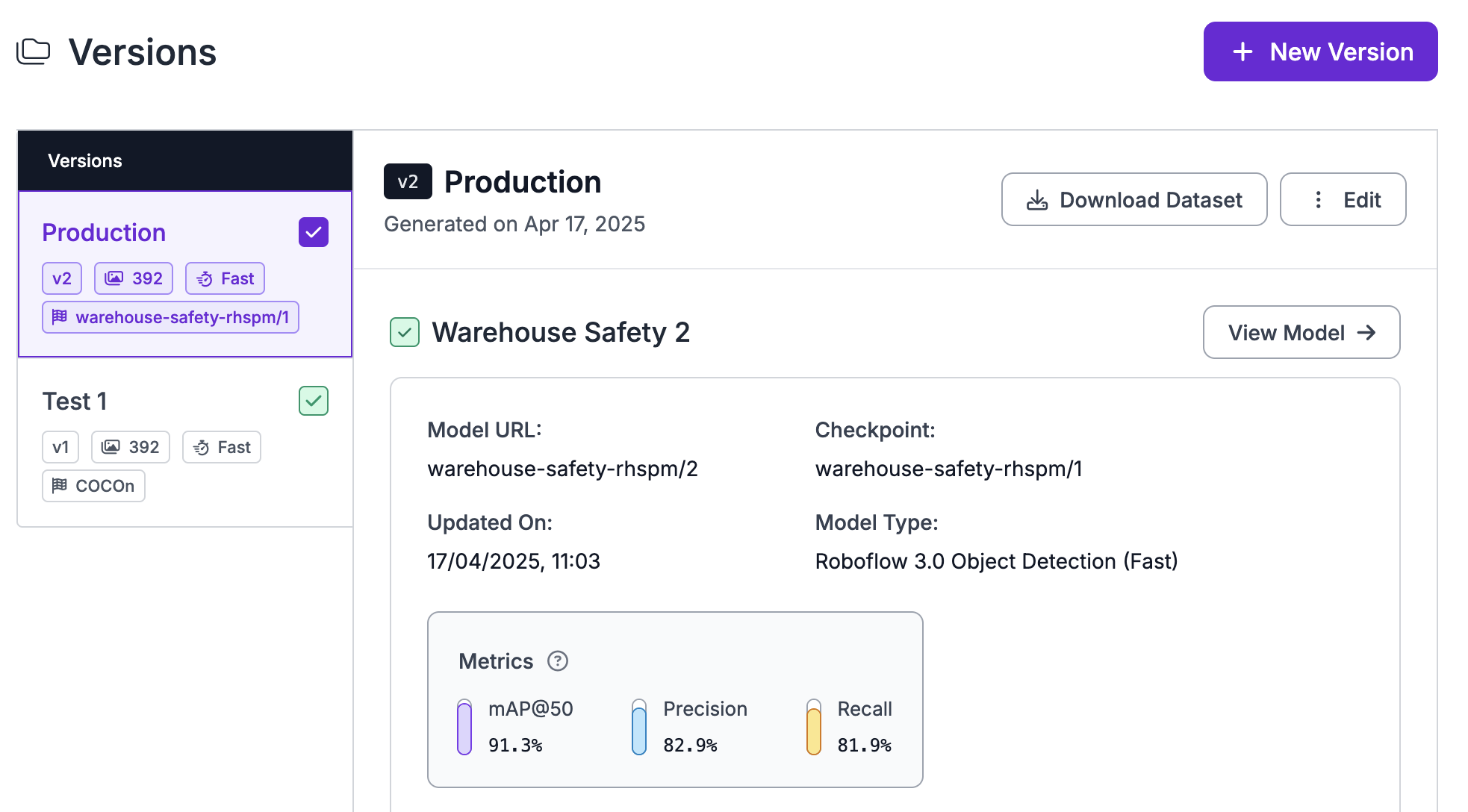Image resolution: width=1468 pixels, height=812 pixels.
Task: Click the image count icon in Production card
Action: tap(114, 278)
